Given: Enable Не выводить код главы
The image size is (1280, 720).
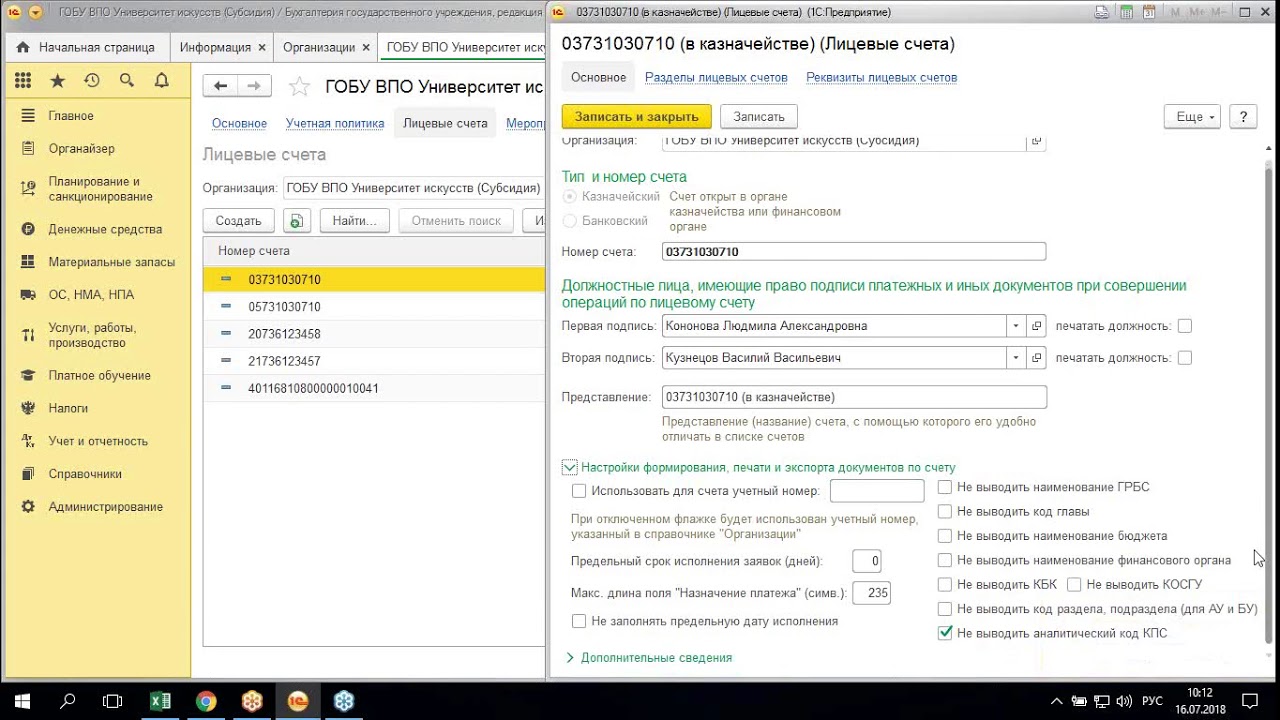Looking at the screenshot, I should tap(945, 511).
